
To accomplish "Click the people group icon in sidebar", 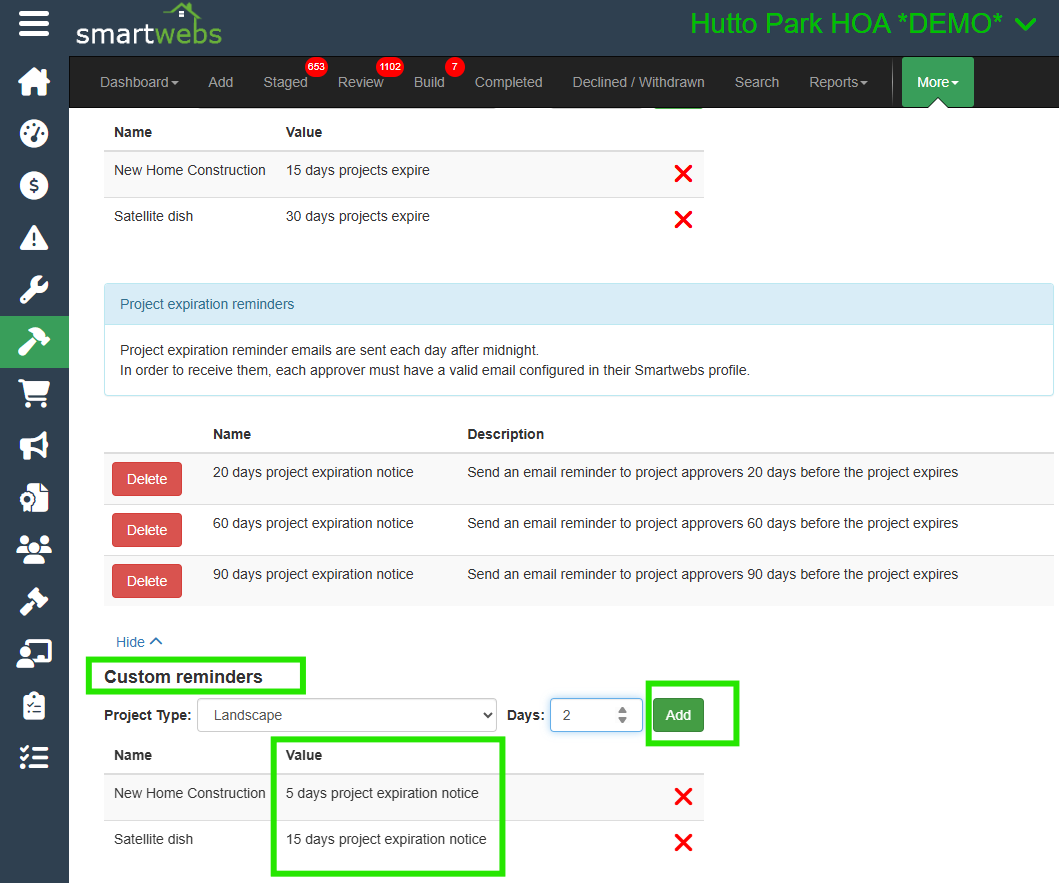I will click(34, 549).
